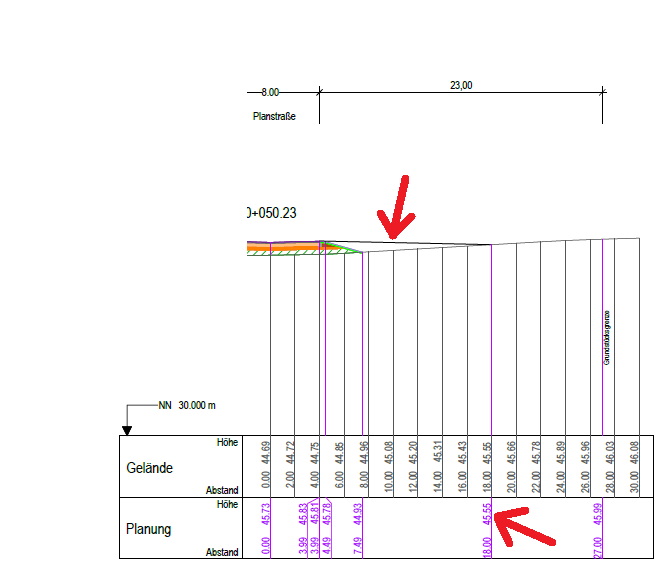Click the Planstraße label
The height and width of the screenshot is (568, 668).
pos(274,116)
